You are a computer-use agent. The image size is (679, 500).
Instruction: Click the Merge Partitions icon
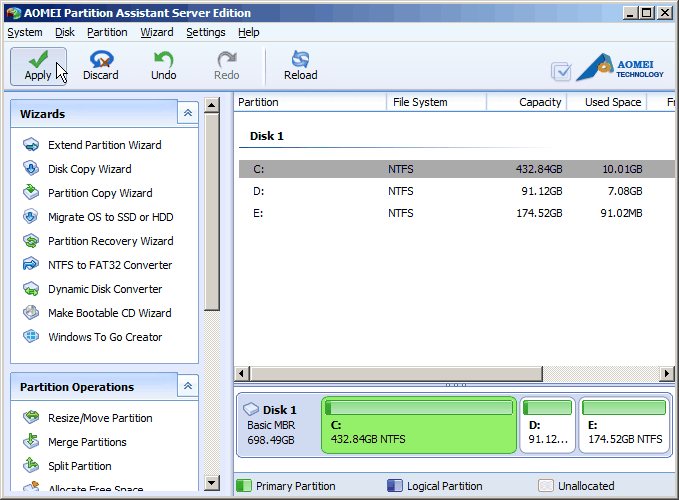[31, 442]
